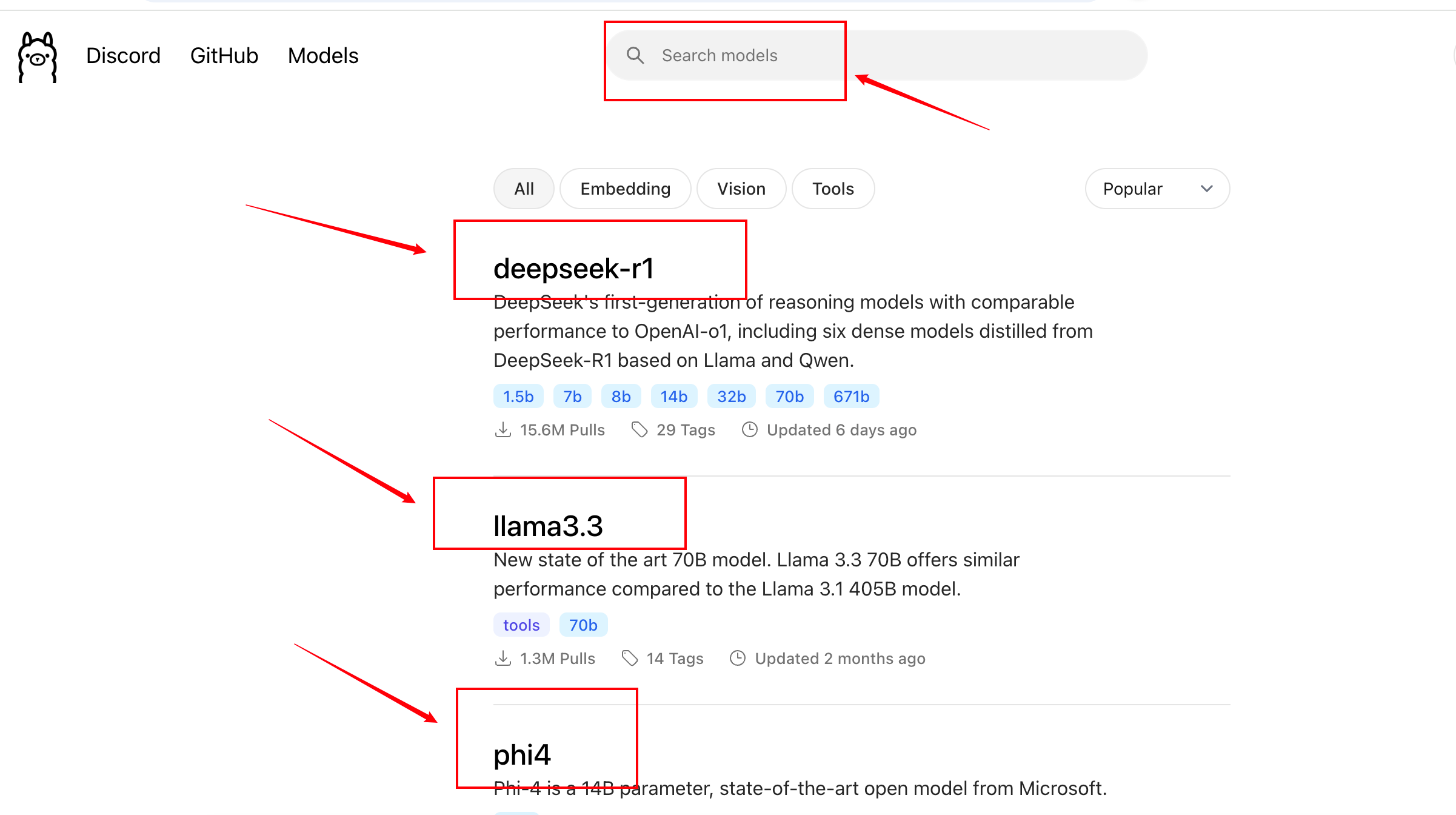Filter models by Embedding
Screen dimensions: 1456x815
coord(625,189)
